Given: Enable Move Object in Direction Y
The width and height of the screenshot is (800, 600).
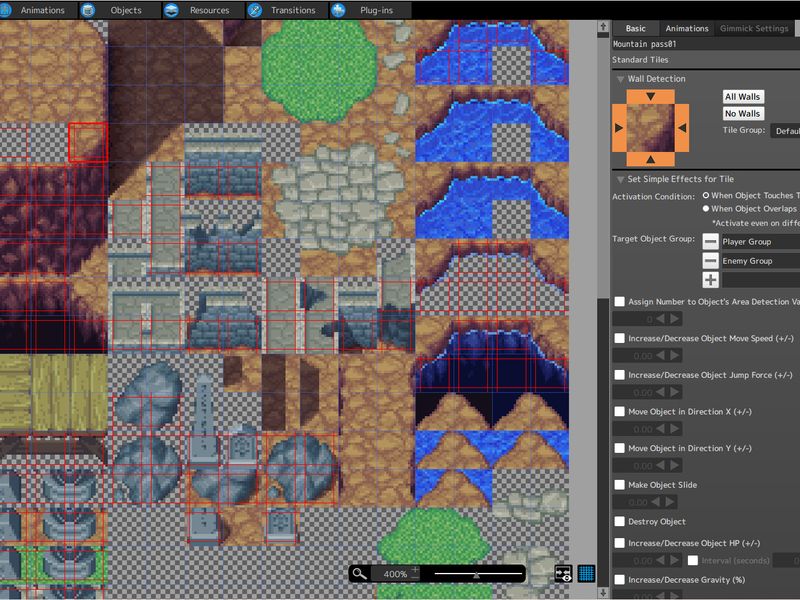Looking at the screenshot, I should pos(619,448).
